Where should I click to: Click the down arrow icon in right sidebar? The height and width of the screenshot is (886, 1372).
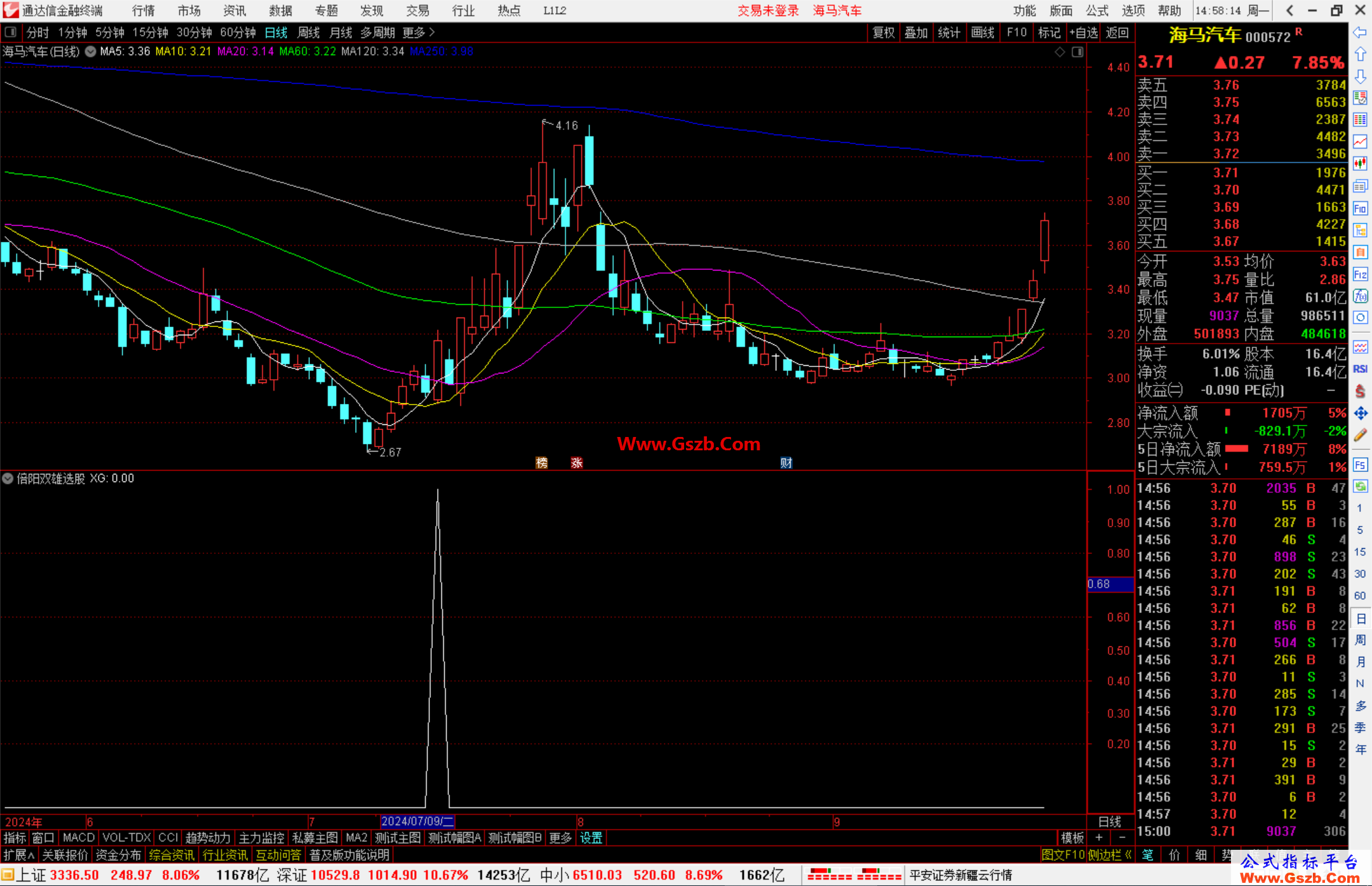1360,77
